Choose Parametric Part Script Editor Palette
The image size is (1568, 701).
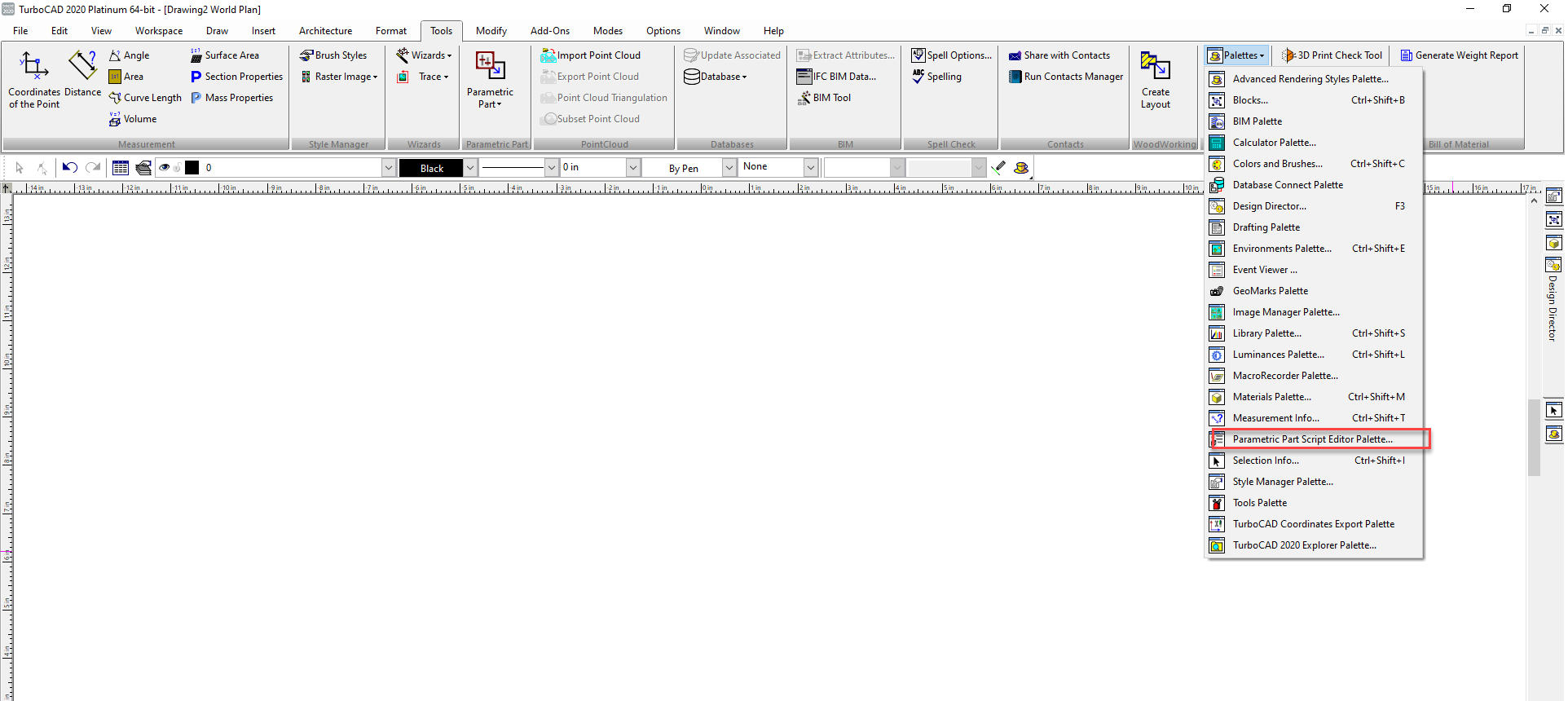click(x=1315, y=439)
